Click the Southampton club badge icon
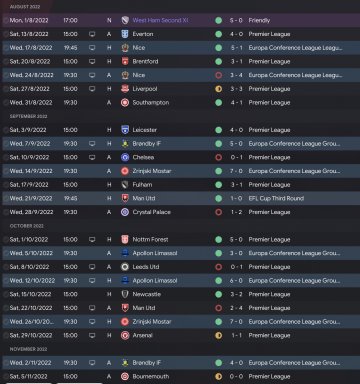The width and height of the screenshot is (360, 384). [x=125, y=102]
